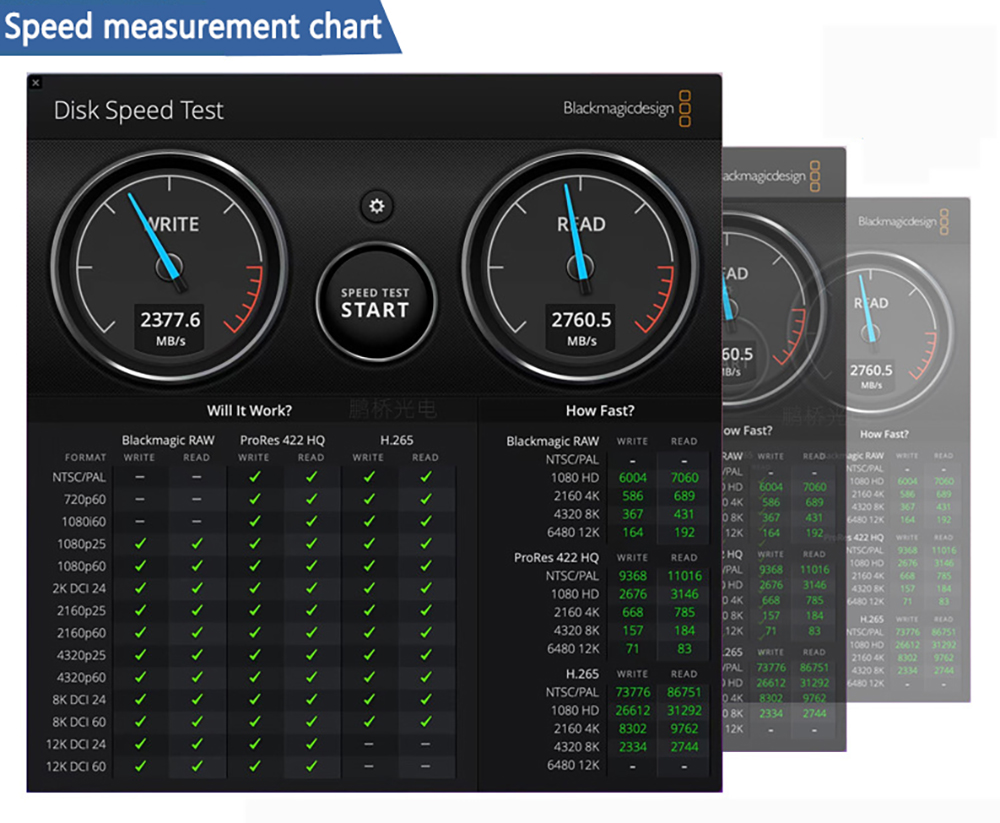Click the Speed measurement chart title banner

(195, 27)
